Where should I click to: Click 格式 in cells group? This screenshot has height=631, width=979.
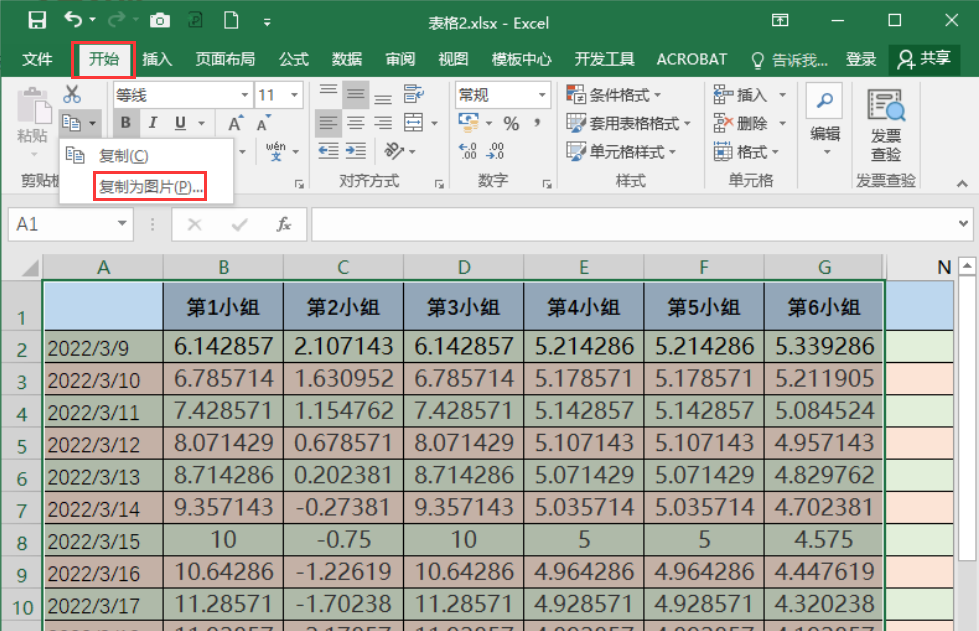pyautogui.click(x=746, y=151)
